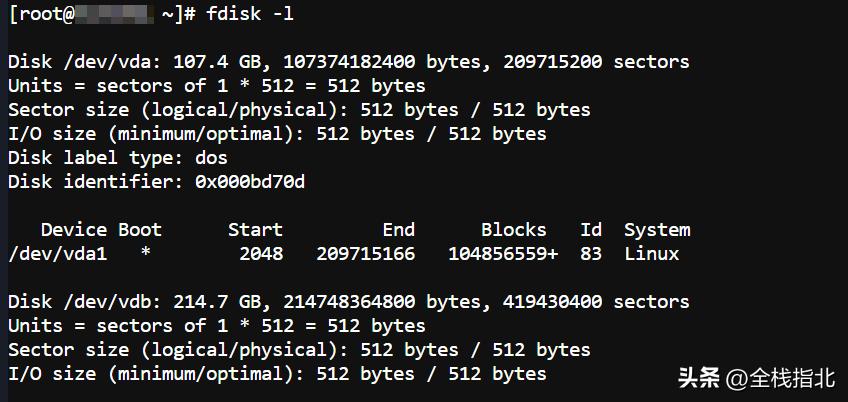Click the '209715200' sectors count

553,62
